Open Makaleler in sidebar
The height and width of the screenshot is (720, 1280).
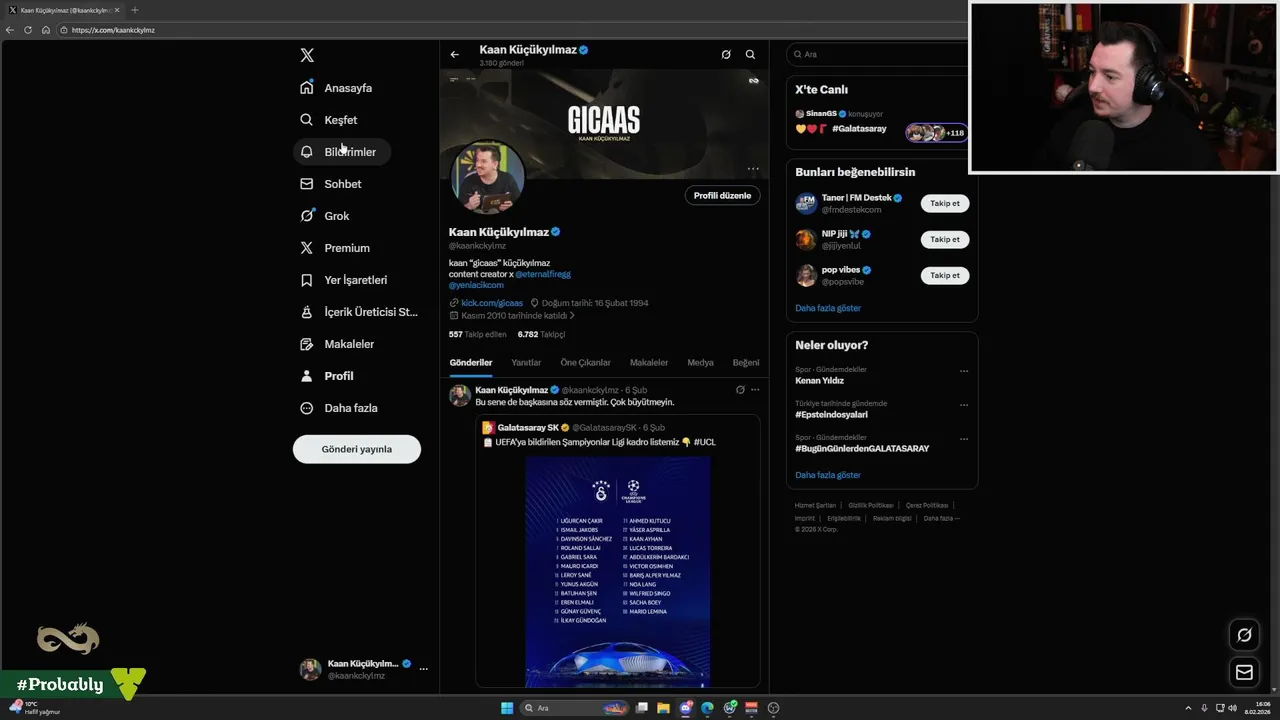click(x=337, y=344)
